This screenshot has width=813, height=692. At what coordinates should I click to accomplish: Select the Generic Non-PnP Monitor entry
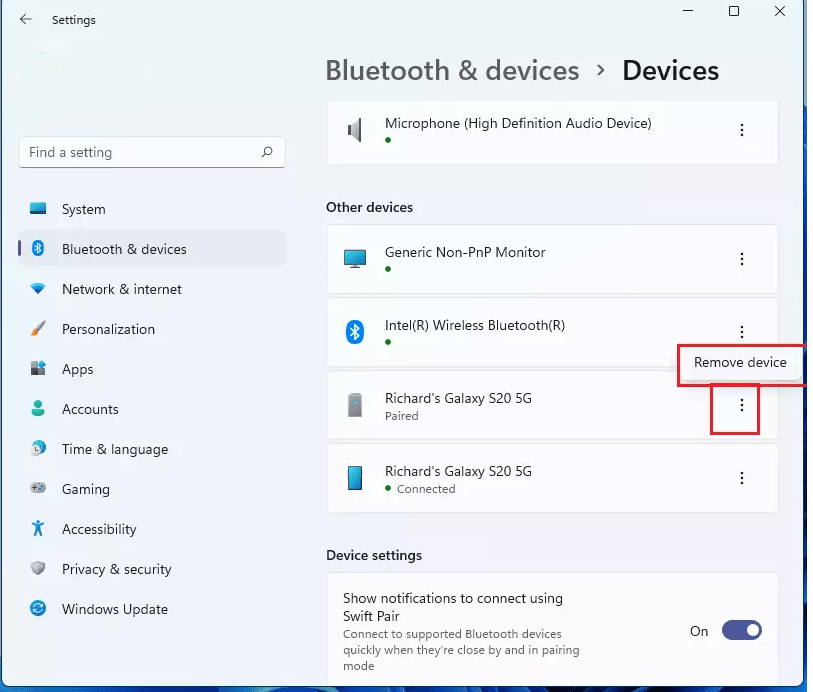pyautogui.click(x=552, y=259)
